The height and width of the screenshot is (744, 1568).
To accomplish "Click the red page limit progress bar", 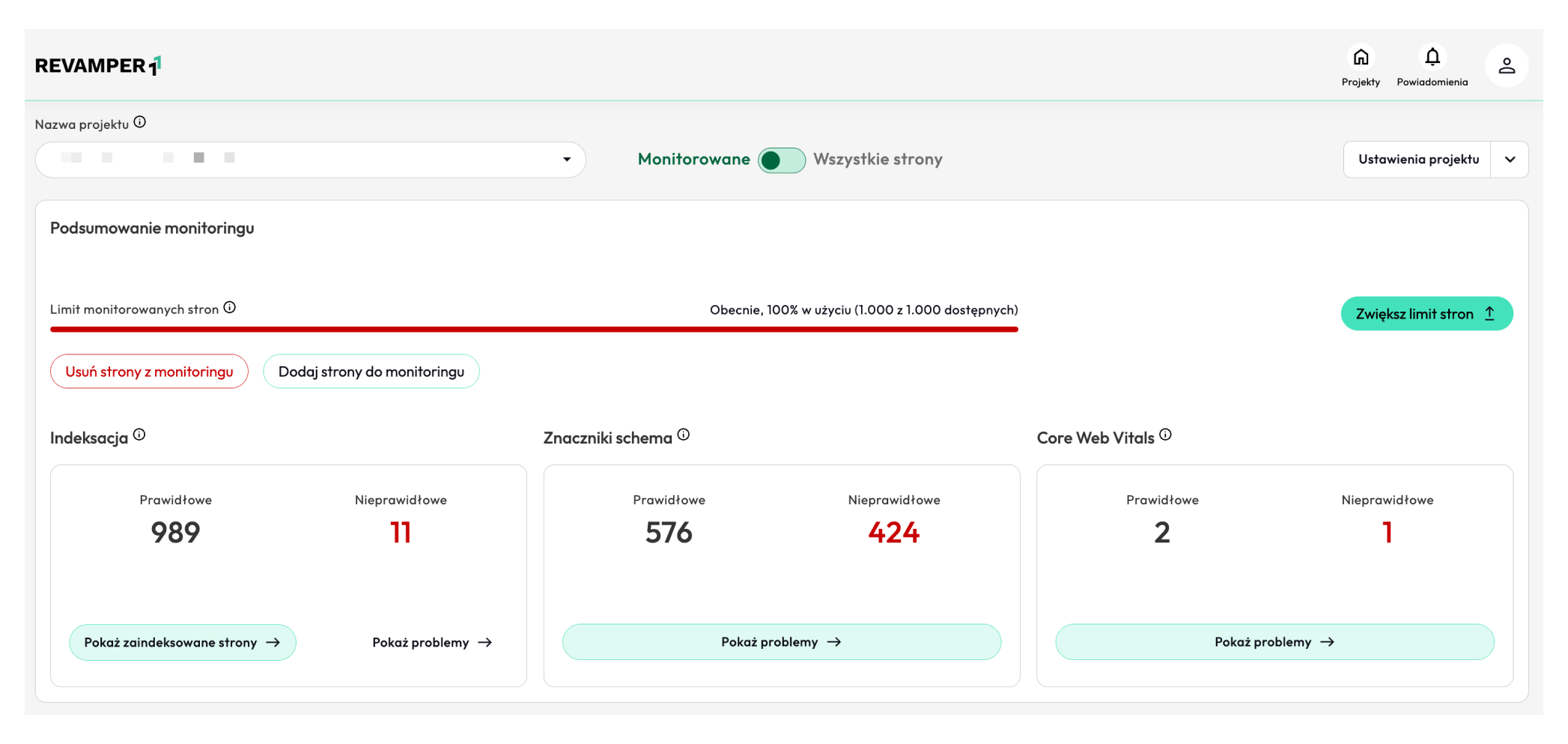I will click(533, 329).
